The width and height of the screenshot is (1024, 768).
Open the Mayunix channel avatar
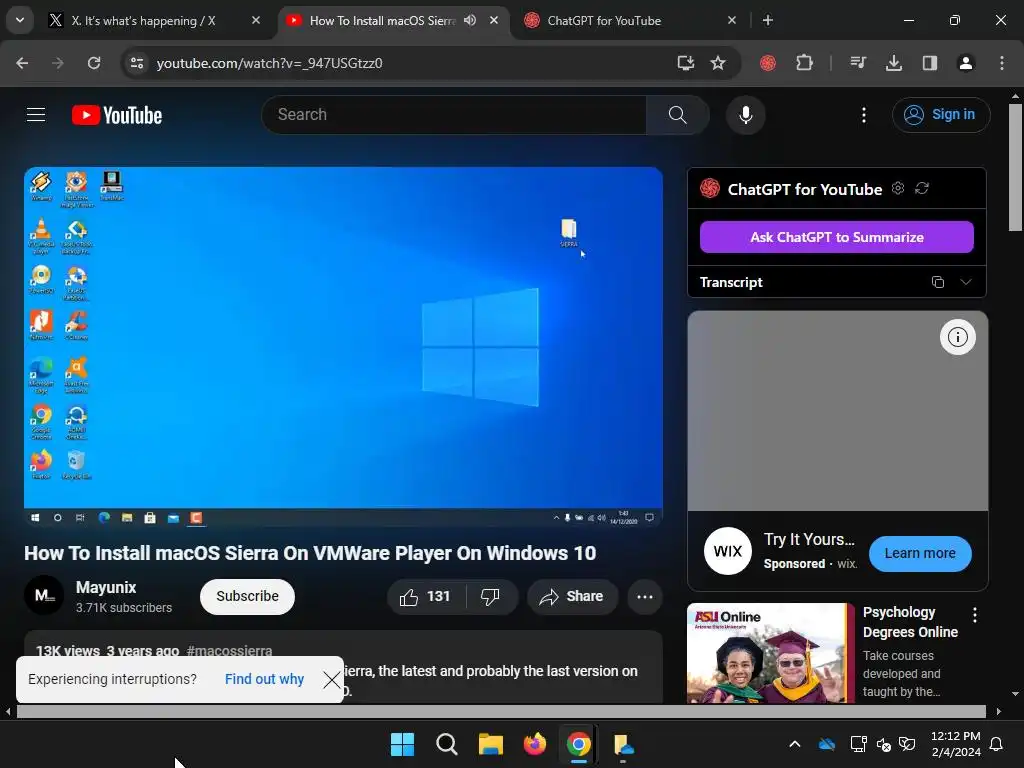44,595
